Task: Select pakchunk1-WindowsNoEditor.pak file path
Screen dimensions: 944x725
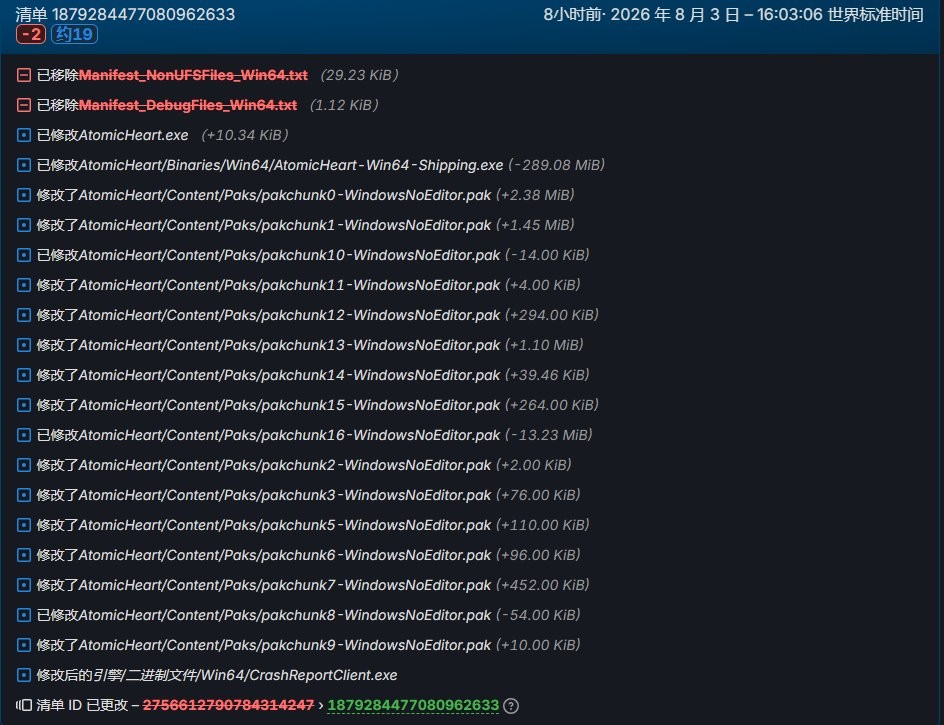Action: pyautogui.click(x=285, y=225)
